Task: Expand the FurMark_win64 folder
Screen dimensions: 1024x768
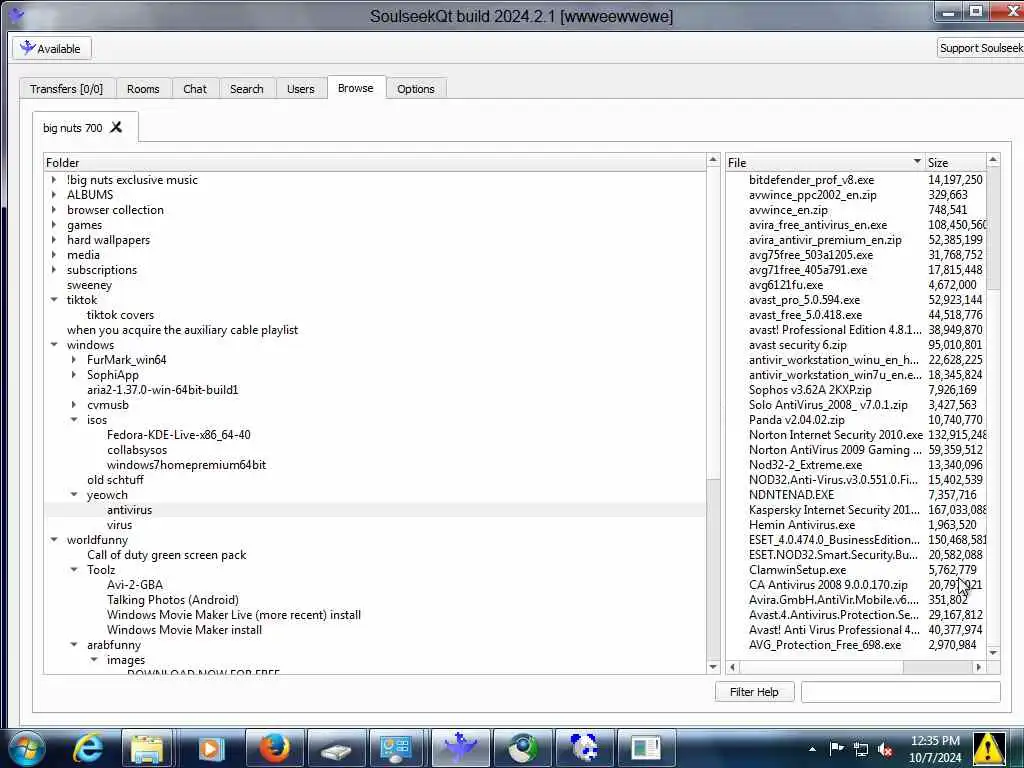Action: click(x=74, y=360)
